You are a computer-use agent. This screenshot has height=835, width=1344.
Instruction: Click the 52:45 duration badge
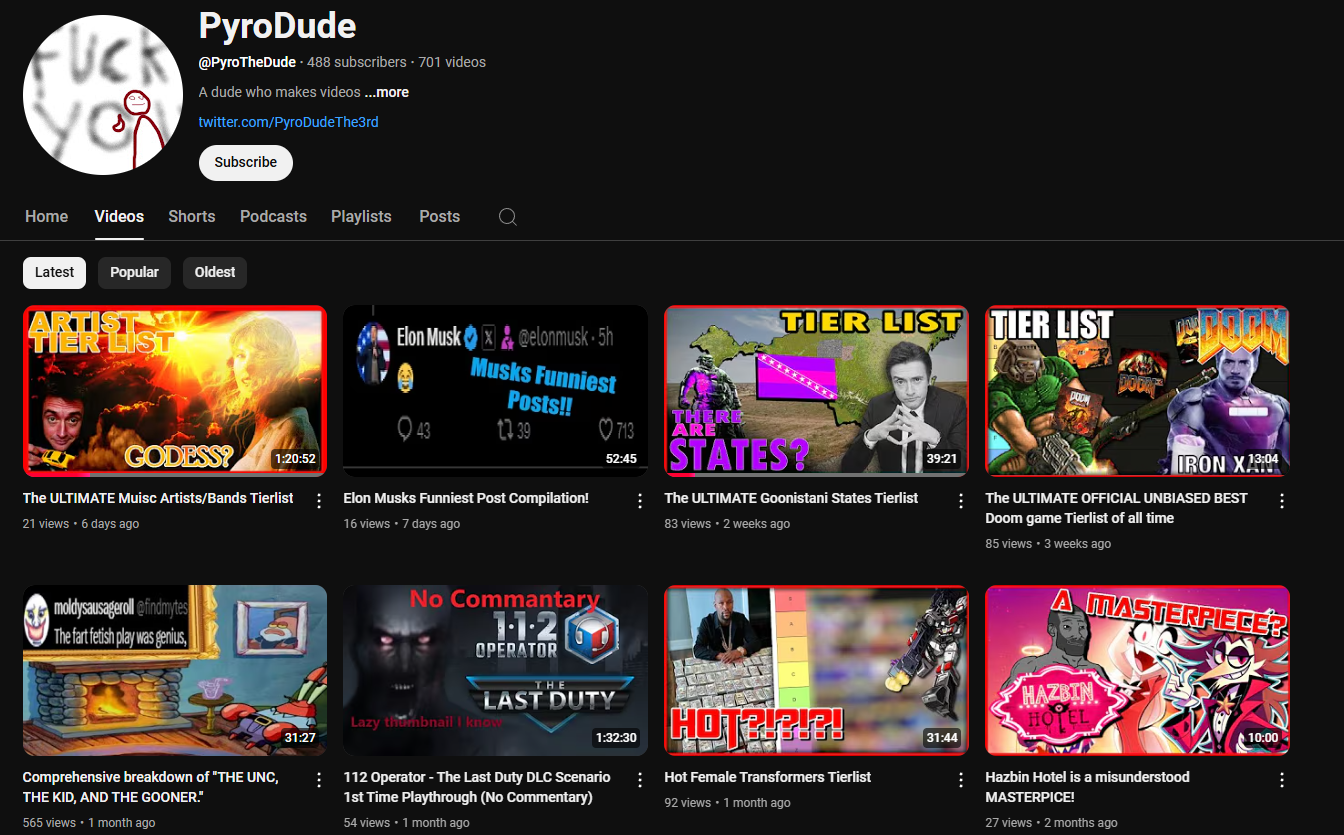click(x=621, y=459)
